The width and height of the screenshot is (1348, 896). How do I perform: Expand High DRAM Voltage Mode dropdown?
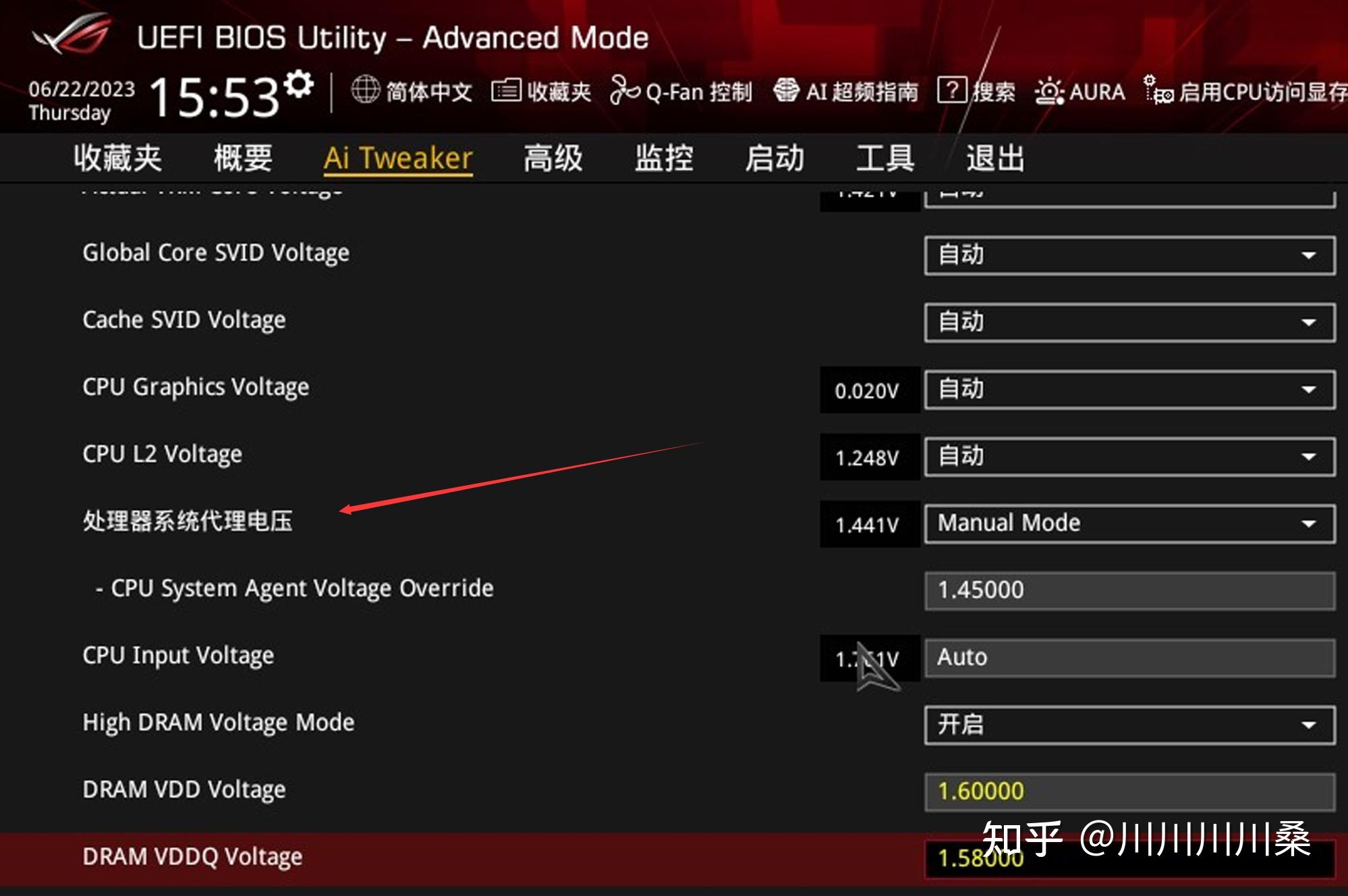tap(1321, 724)
